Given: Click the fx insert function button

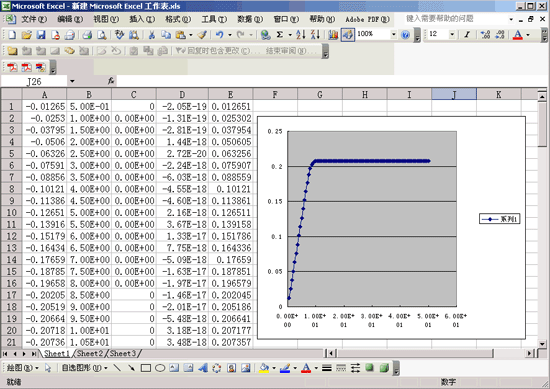Looking at the screenshot, I should click(111, 81).
